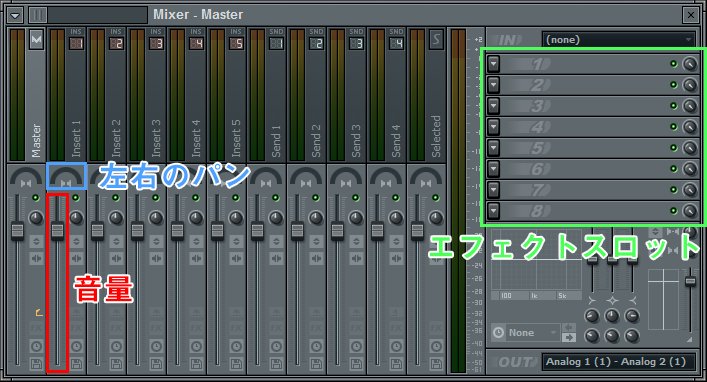Open effect slot 7 dropdown arrow
Image resolution: width=707 pixels, height=382 pixels.
coord(494,189)
